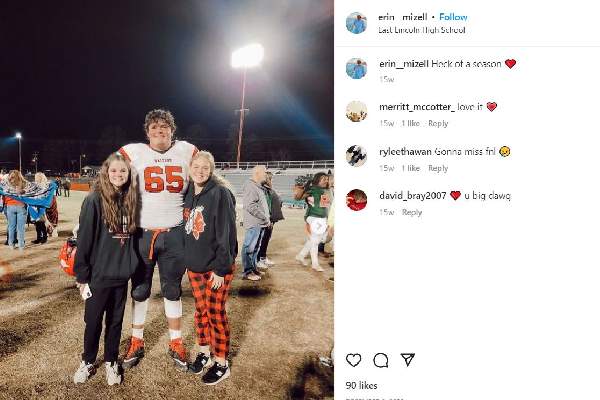This screenshot has width=600, height=400.
Task: Open david_bray2007's profile picture
Action: click(356, 199)
